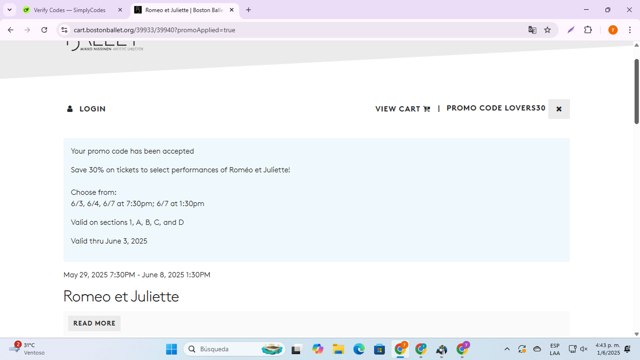
Task: Click the 'Valid thru June 3, 2025' text
Action: pyautogui.click(x=109, y=241)
